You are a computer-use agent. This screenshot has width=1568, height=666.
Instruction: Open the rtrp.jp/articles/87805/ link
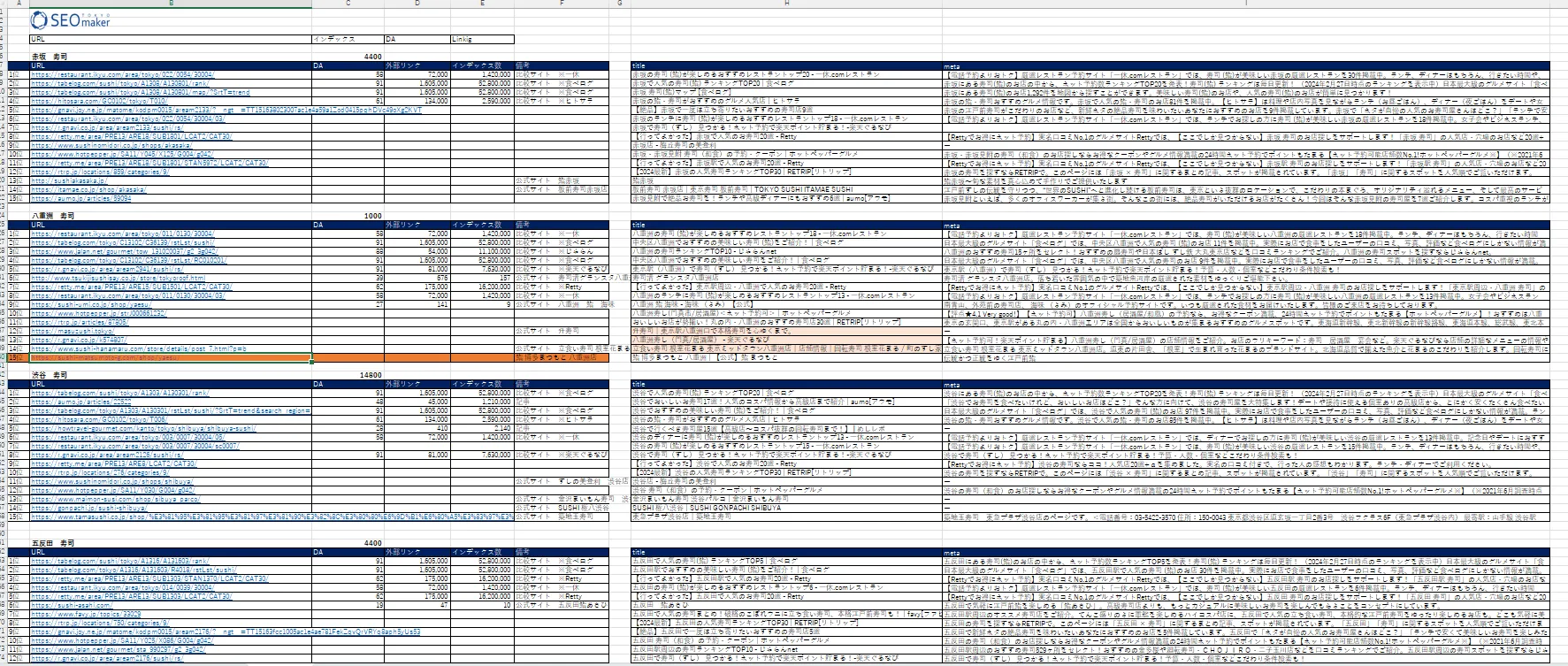coord(79,322)
